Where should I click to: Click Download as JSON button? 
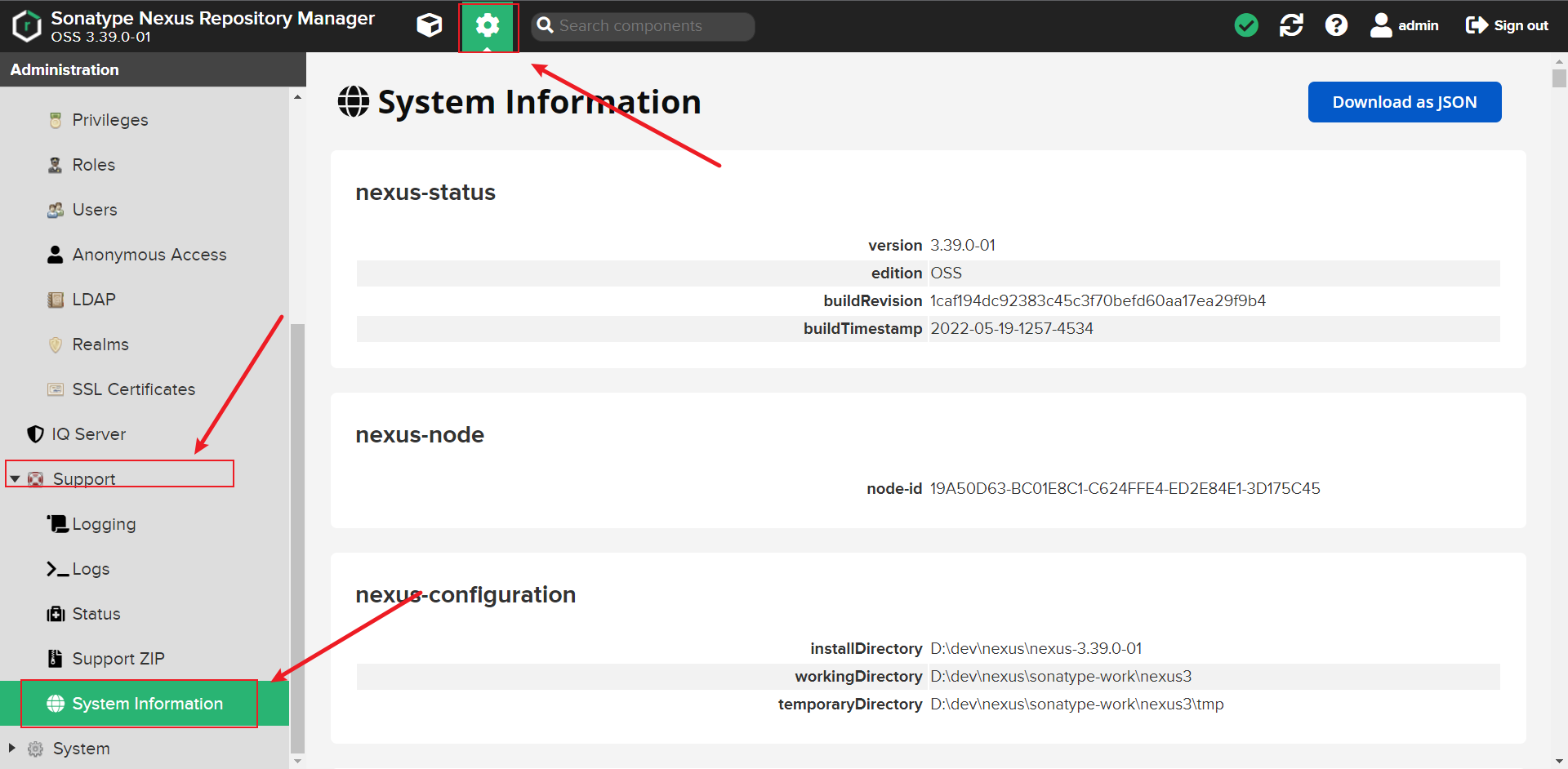1405,102
